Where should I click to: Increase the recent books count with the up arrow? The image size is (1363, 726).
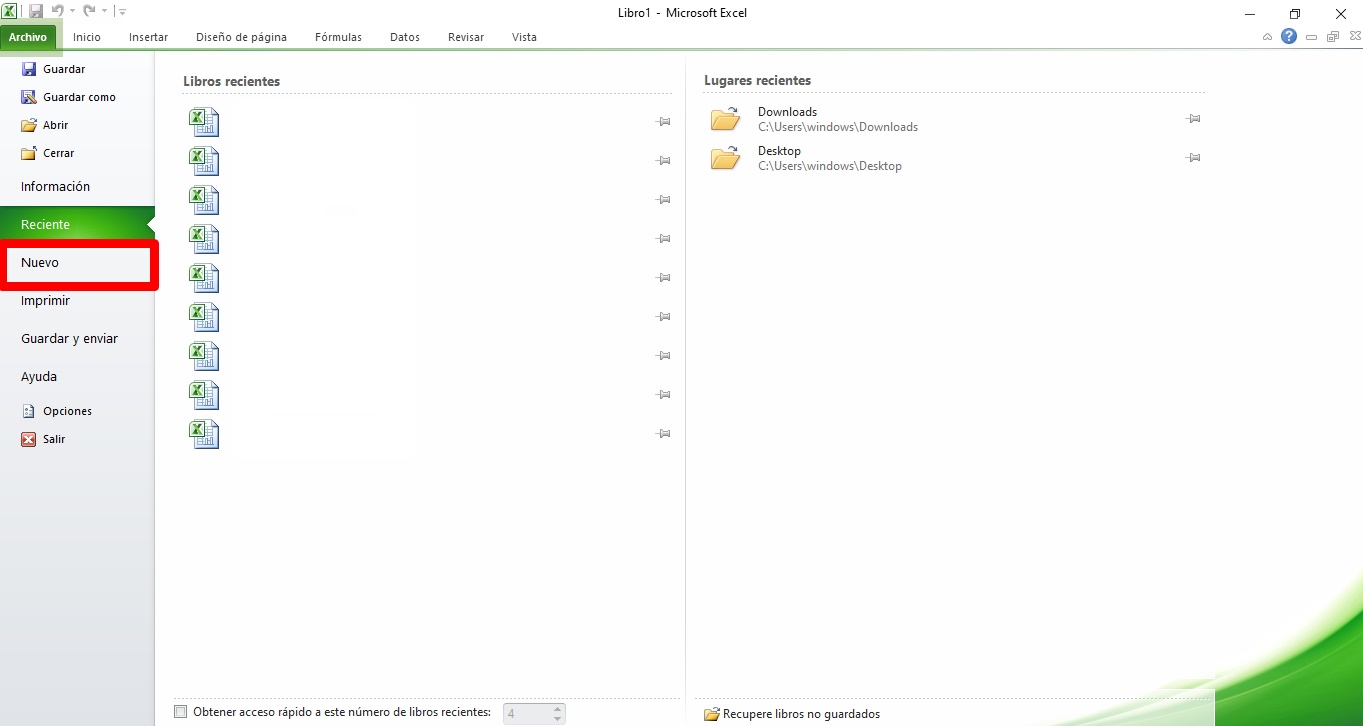point(559,708)
